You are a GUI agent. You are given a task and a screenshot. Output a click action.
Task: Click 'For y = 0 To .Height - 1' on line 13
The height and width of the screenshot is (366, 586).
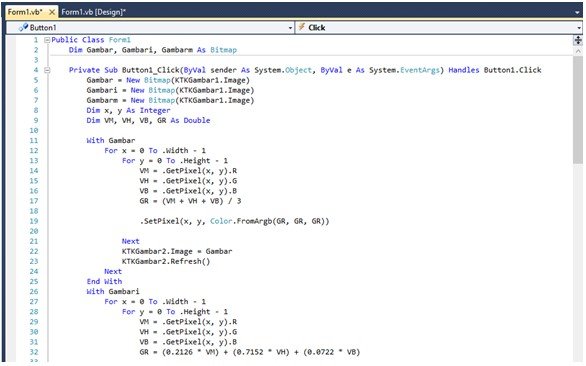tap(175, 161)
